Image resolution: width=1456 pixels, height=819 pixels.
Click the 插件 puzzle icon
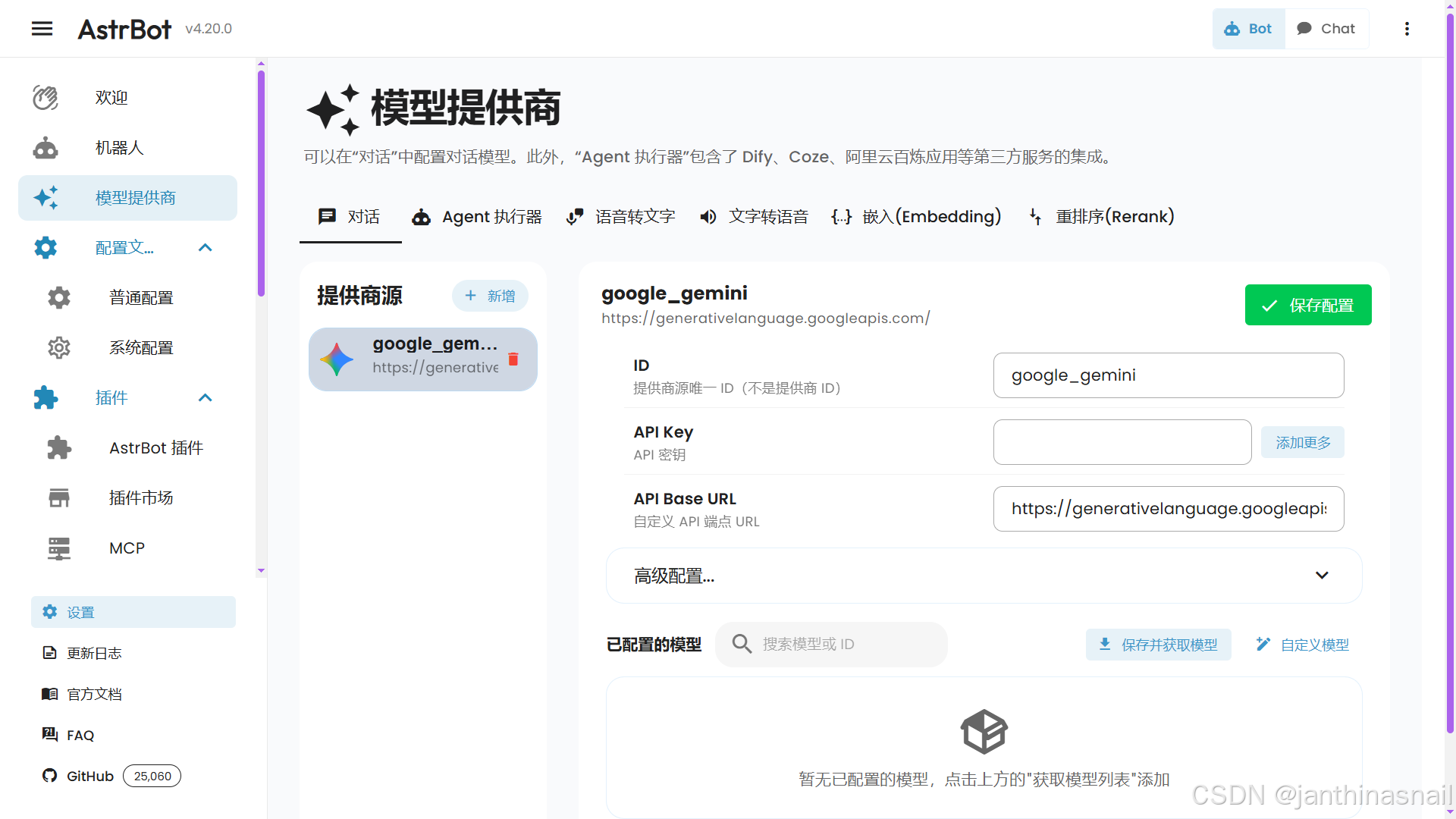pyautogui.click(x=45, y=398)
